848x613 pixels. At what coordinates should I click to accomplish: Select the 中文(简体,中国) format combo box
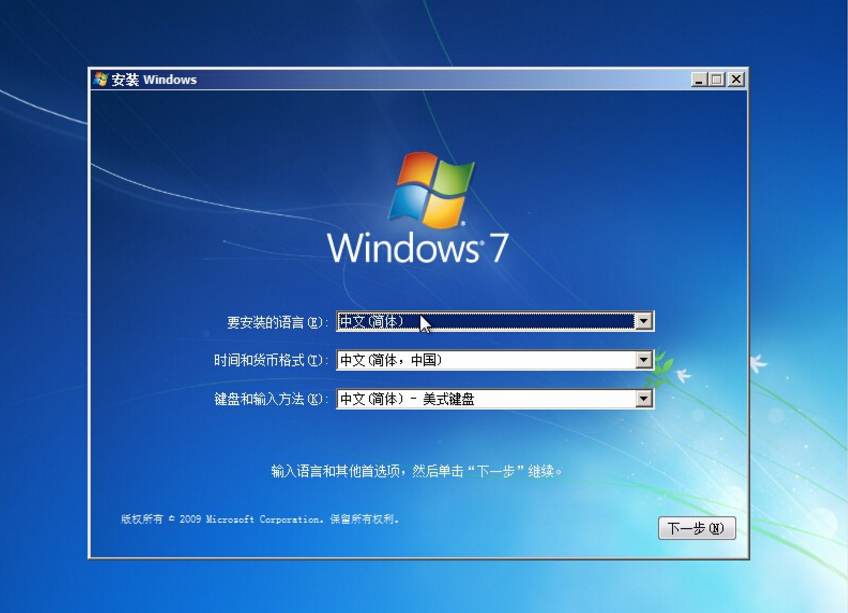(495, 360)
